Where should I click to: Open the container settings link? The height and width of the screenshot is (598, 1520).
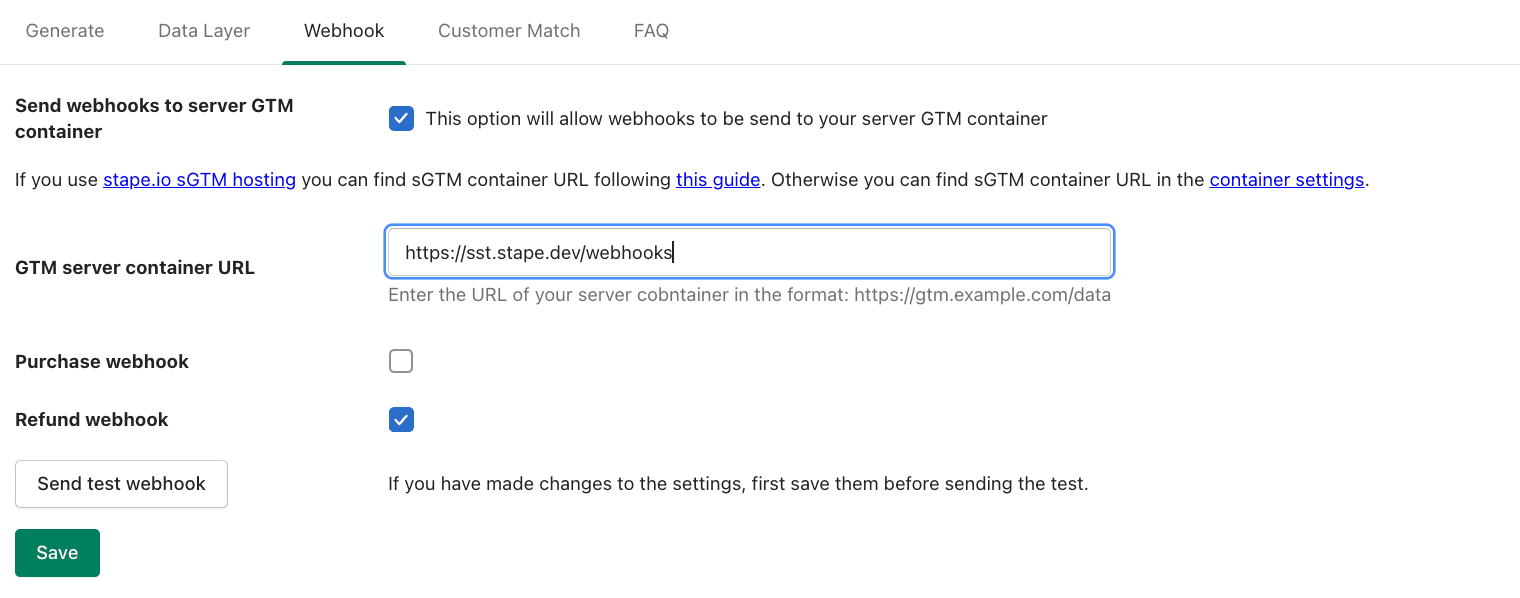point(1287,179)
